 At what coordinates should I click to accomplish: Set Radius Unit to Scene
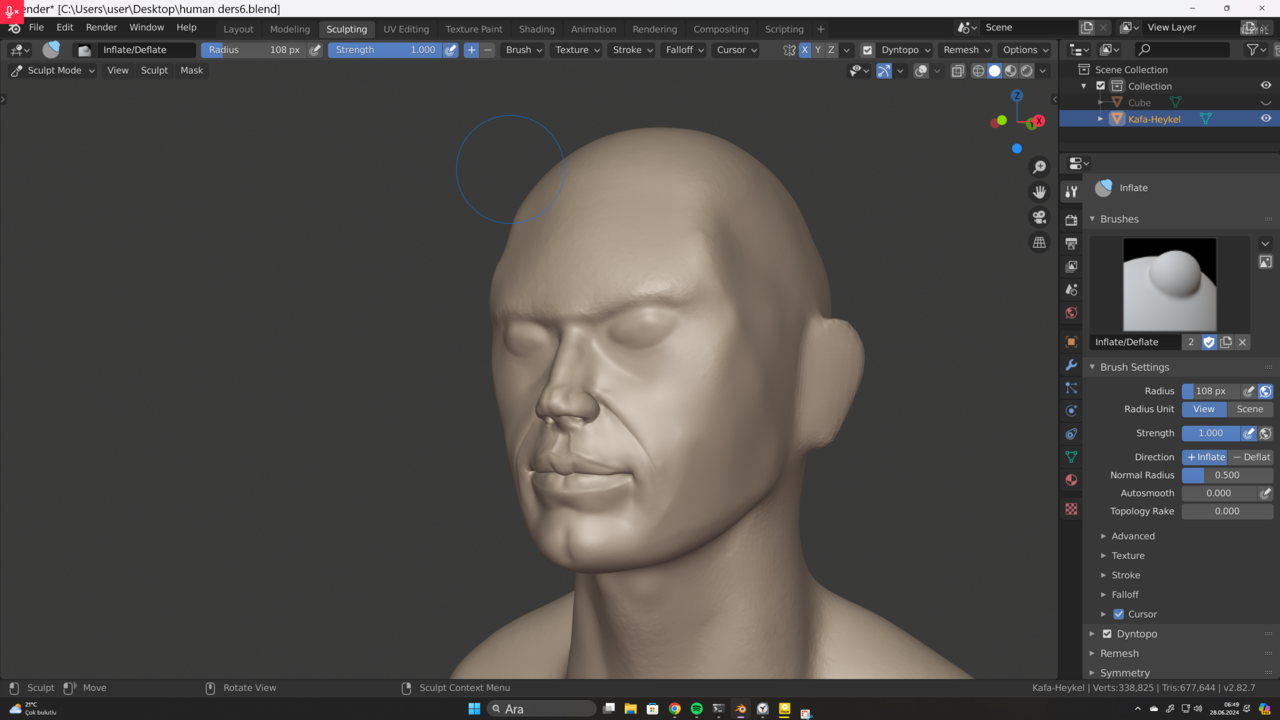[1249, 409]
